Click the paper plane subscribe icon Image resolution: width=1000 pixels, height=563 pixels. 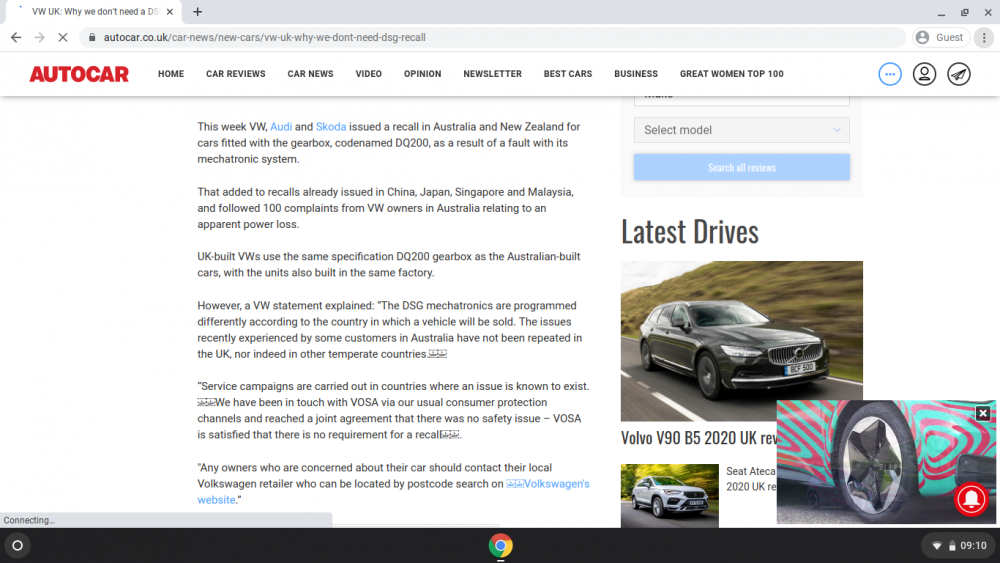pos(959,74)
